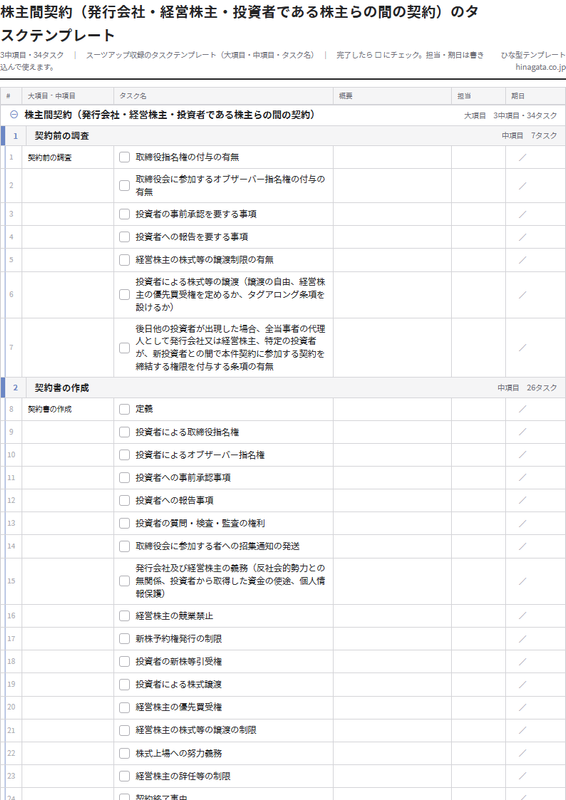Click the page title 株主間契約 タスクテンプレート

(x=239, y=23)
